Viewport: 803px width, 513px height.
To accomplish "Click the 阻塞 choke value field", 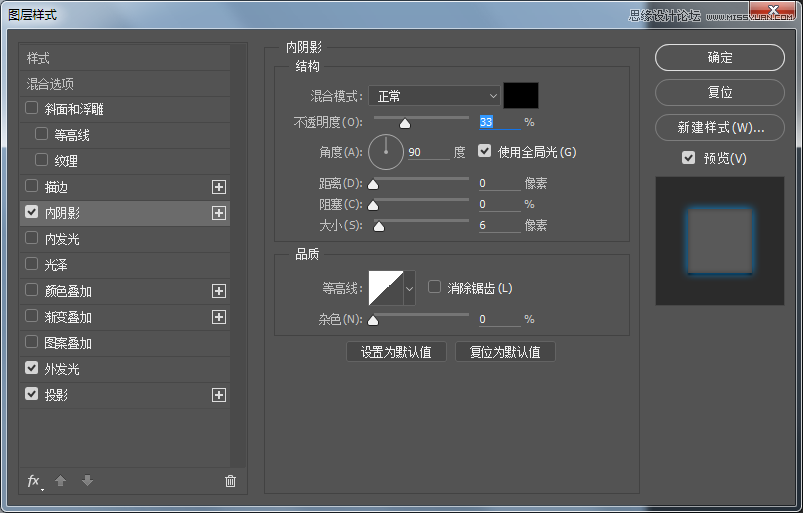I will [x=499, y=204].
